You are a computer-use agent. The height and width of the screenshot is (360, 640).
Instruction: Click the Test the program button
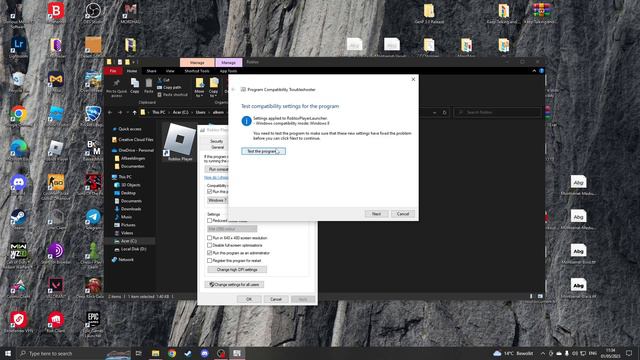pos(263,151)
